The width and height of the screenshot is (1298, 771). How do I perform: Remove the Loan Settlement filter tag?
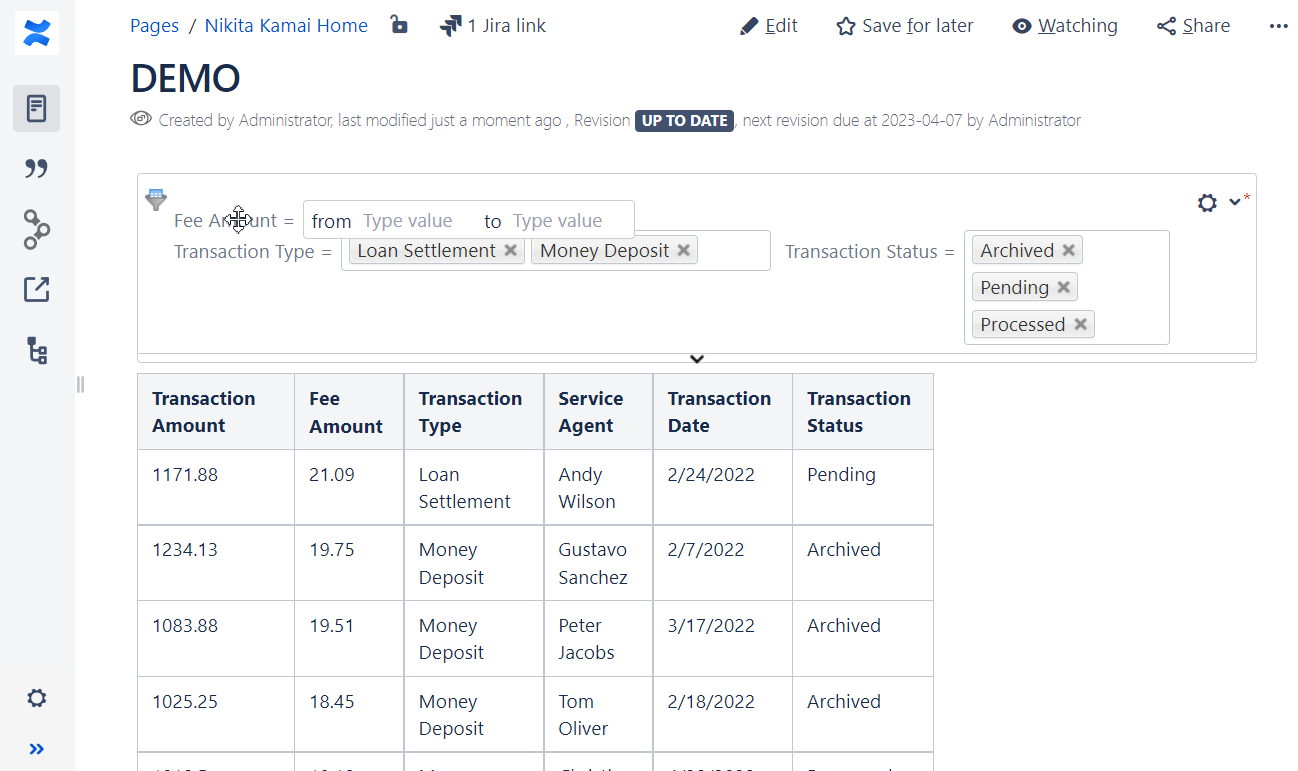(511, 251)
